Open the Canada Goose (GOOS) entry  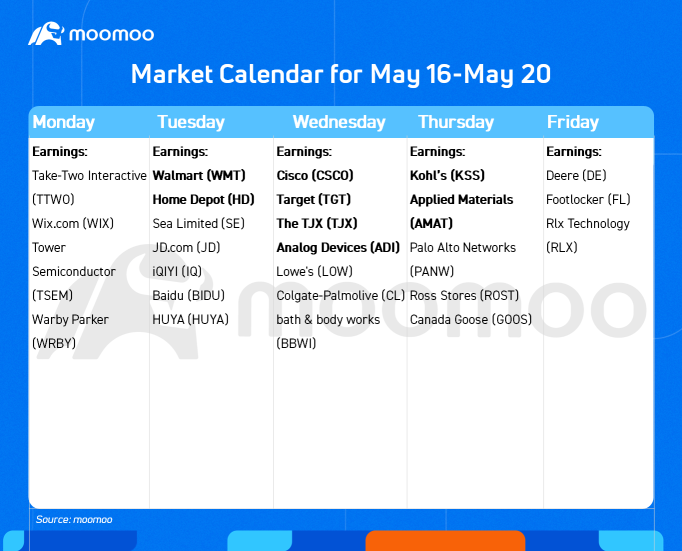(471, 320)
